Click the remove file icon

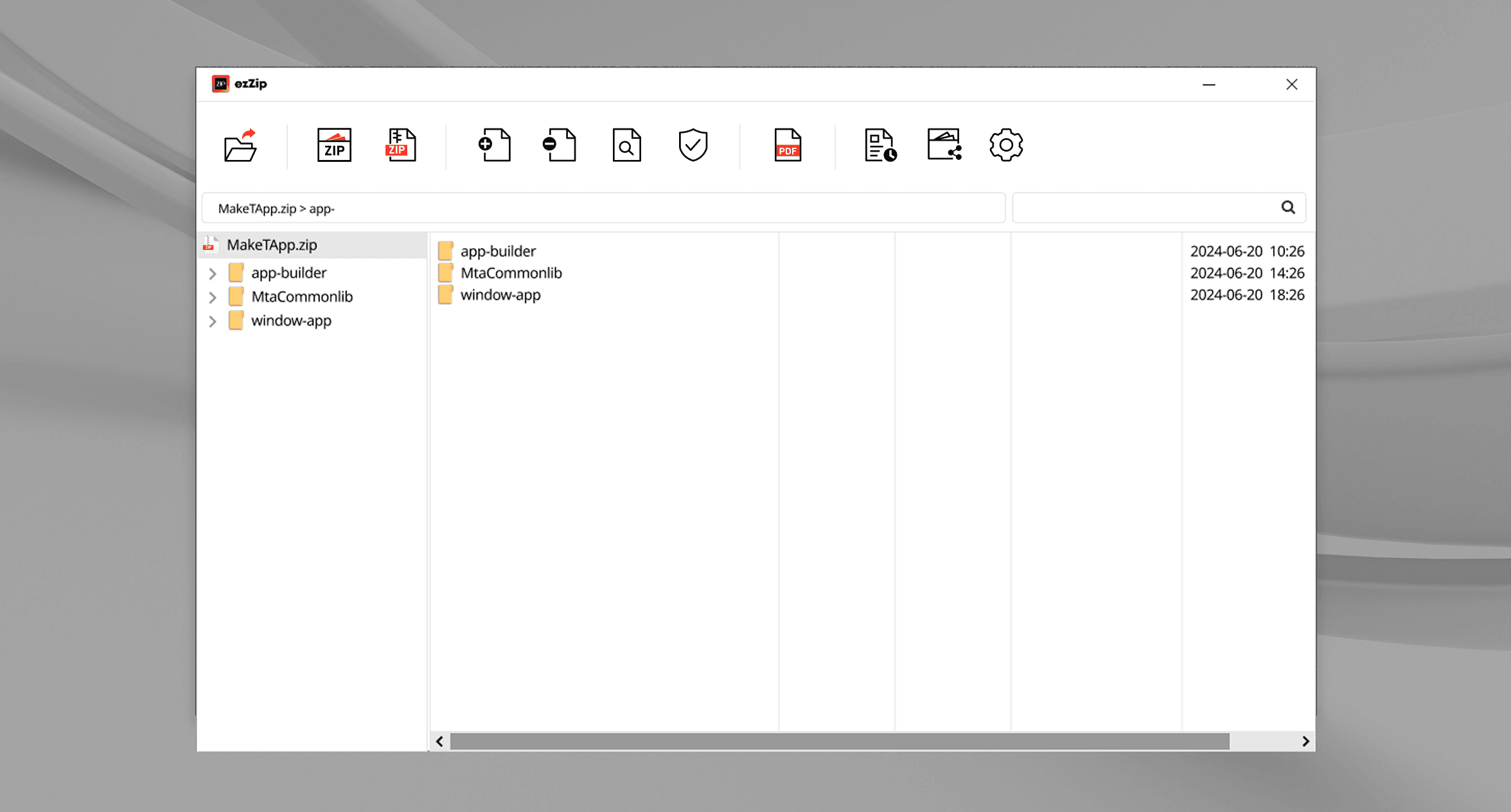[559, 145]
